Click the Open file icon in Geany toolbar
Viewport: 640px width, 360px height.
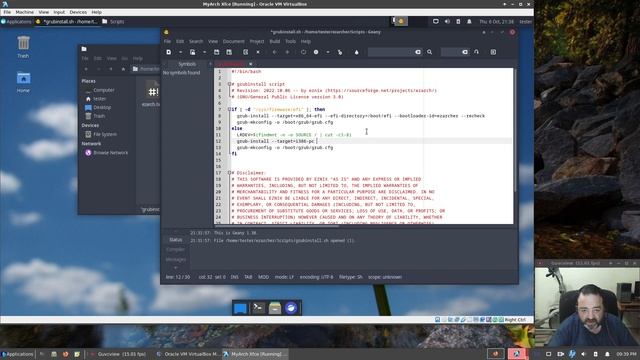(193, 52)
